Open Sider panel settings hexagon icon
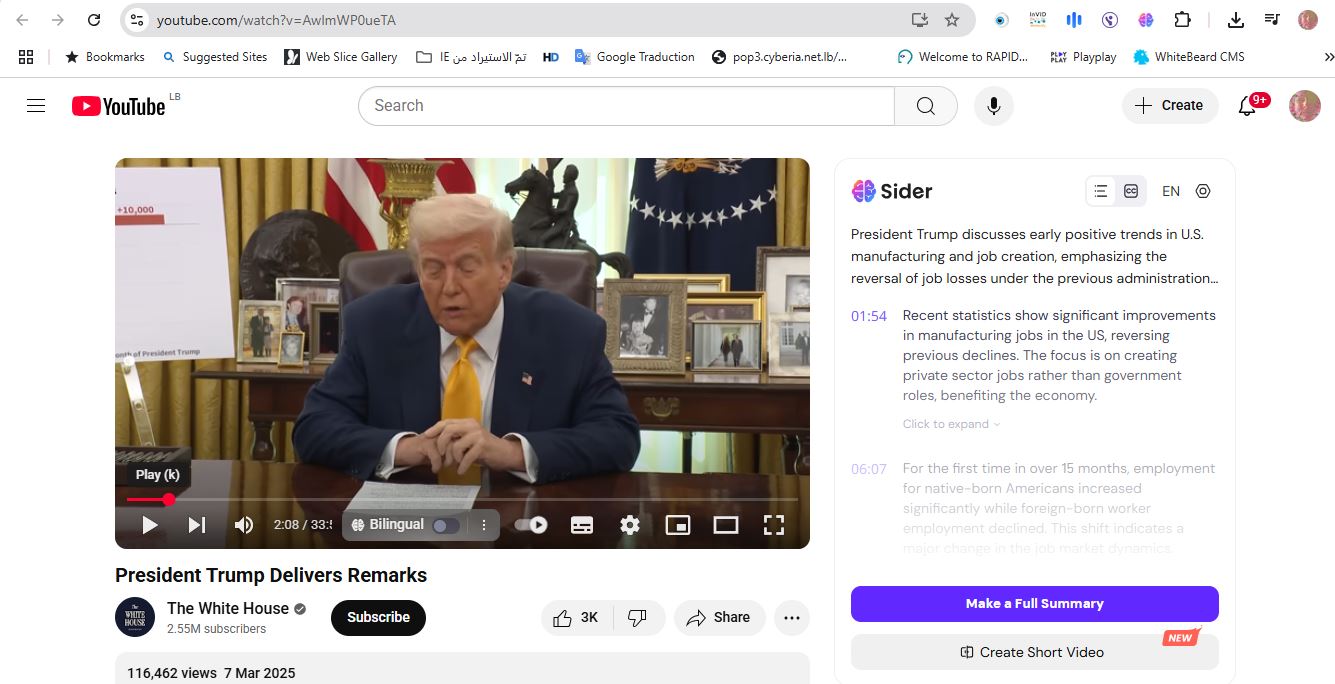This screenshot has height=684, width=1335. (x=1203, y=191)
